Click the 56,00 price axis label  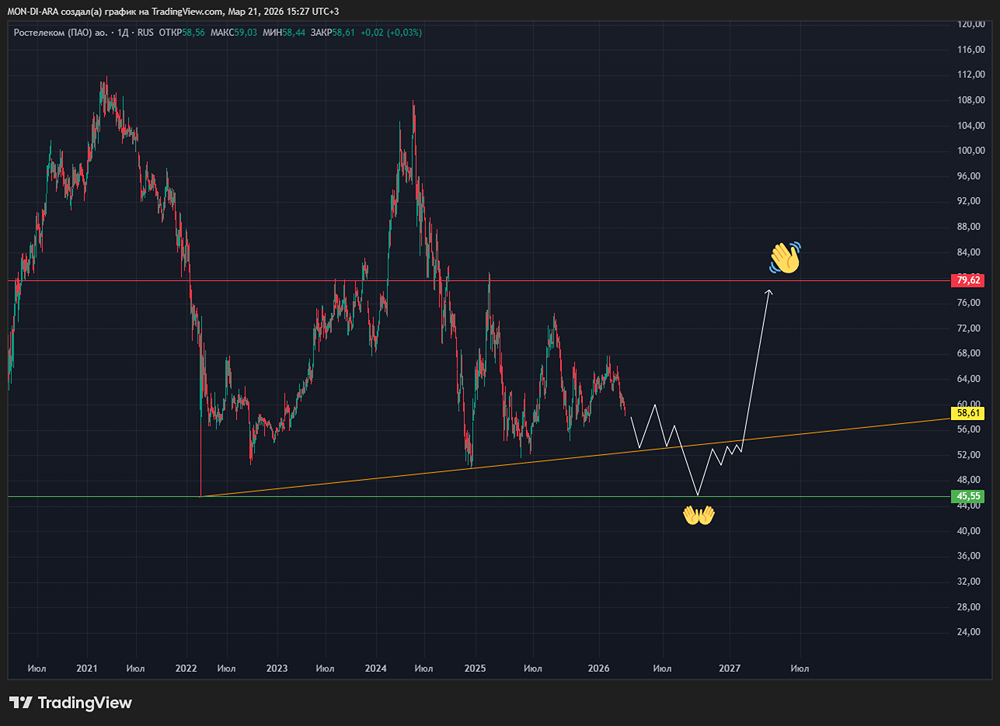tap(971, 429)
